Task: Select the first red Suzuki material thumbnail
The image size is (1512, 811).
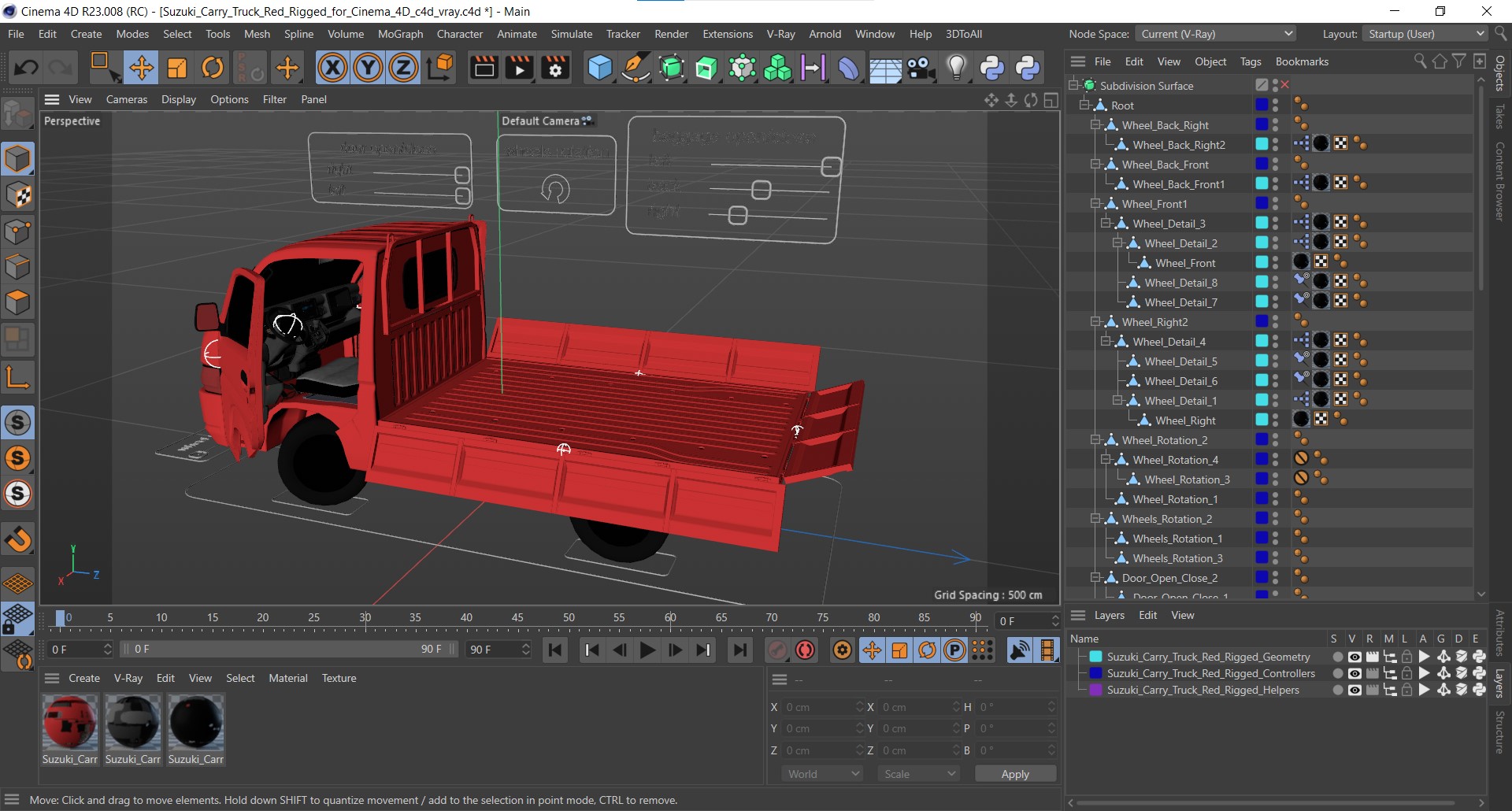Action: click(70, 722)
